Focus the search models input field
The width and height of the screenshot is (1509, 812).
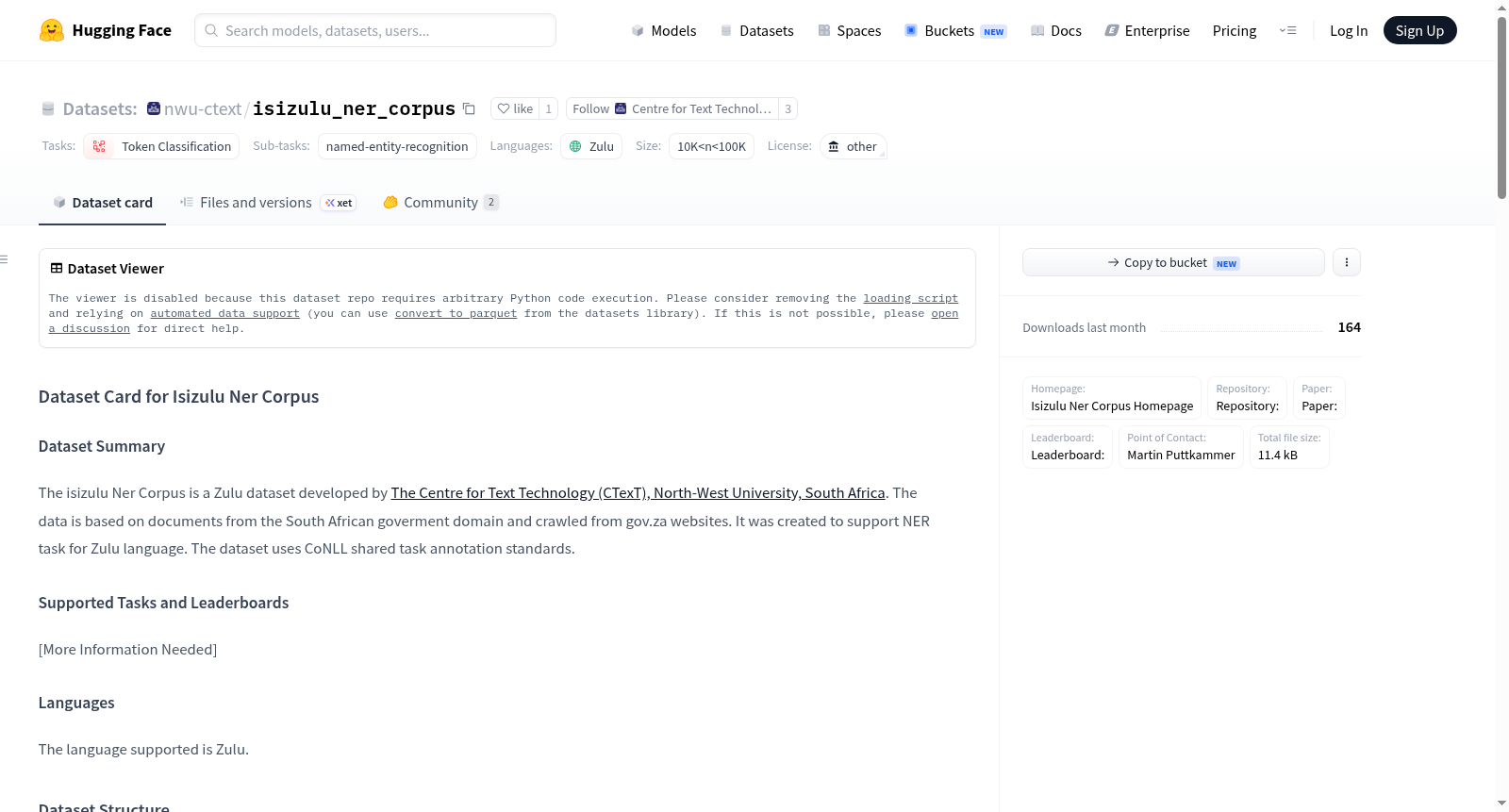(x=375, y=30)
